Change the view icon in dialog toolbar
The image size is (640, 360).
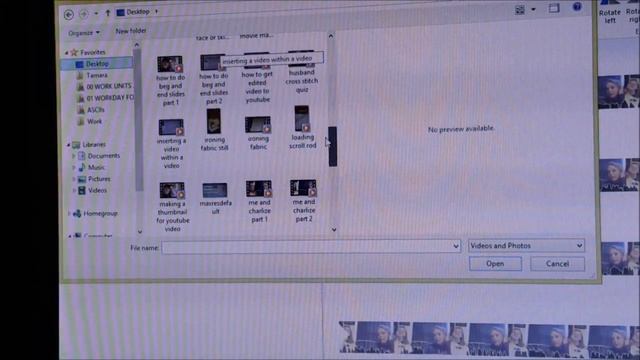coord(520,10)
